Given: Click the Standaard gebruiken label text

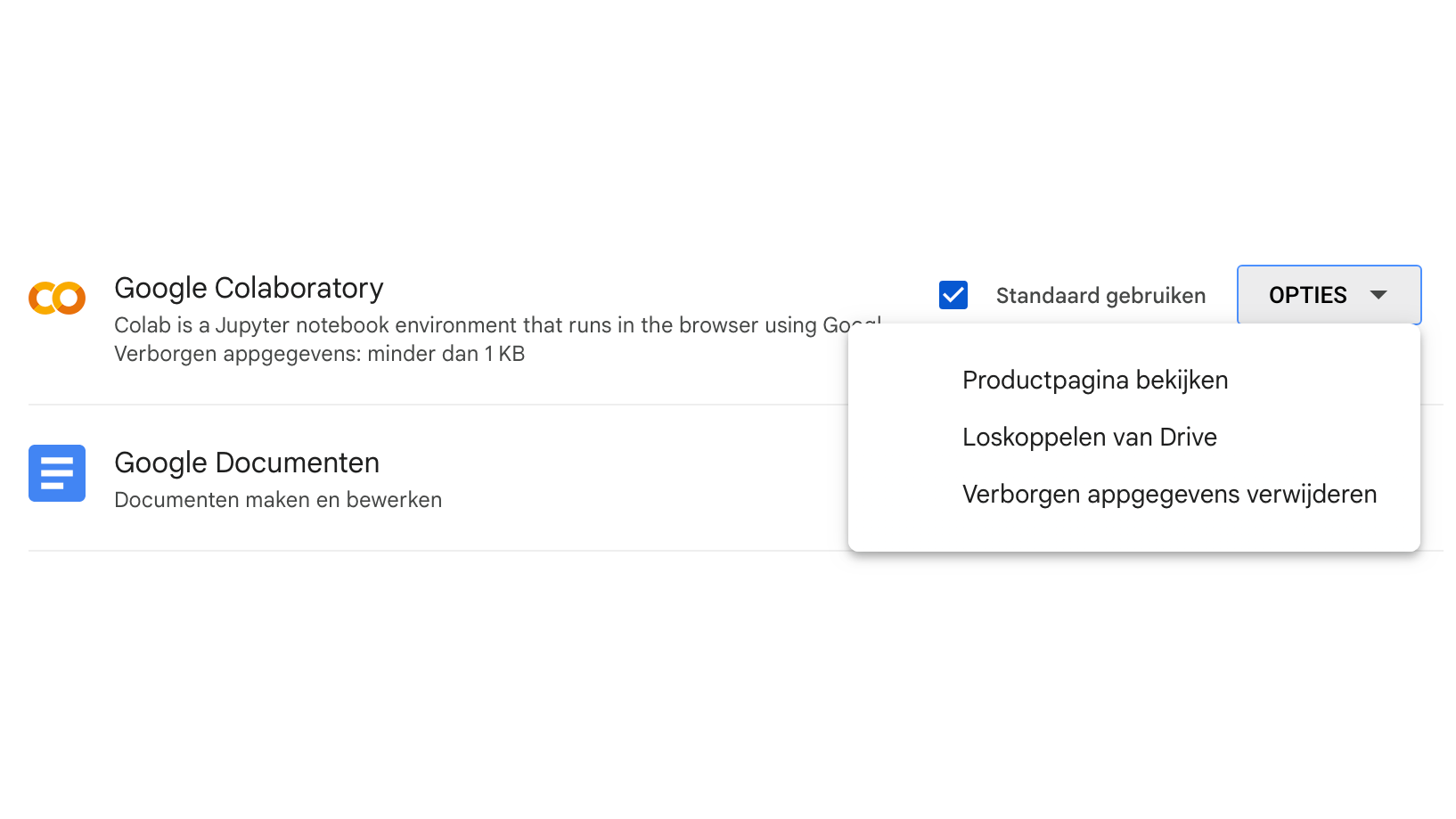Looking at the screenshot, I should pyautogui.click(x=1100, y=296).
